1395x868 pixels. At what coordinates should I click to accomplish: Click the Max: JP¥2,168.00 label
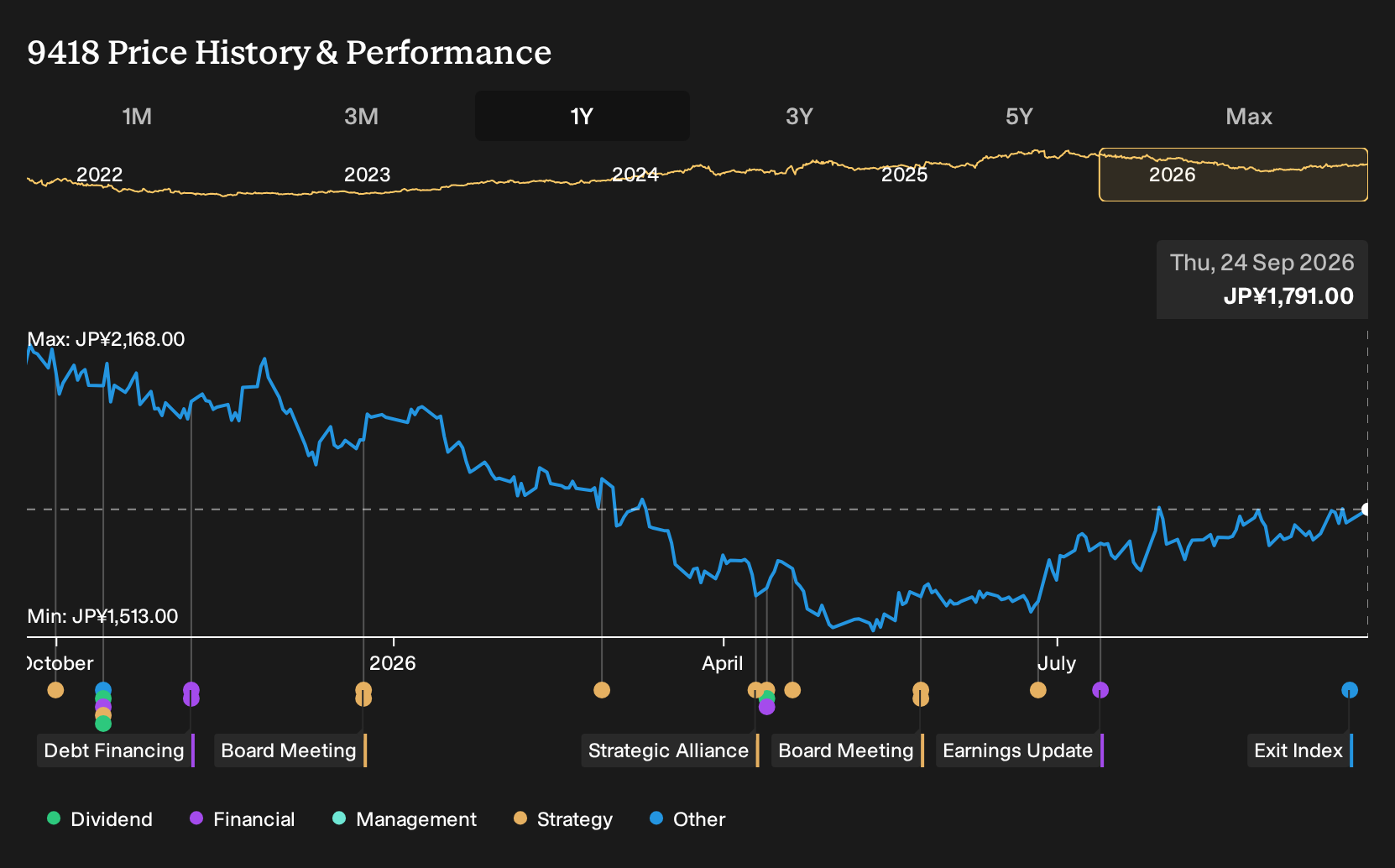pyautogui.click(x=106, y=339)
